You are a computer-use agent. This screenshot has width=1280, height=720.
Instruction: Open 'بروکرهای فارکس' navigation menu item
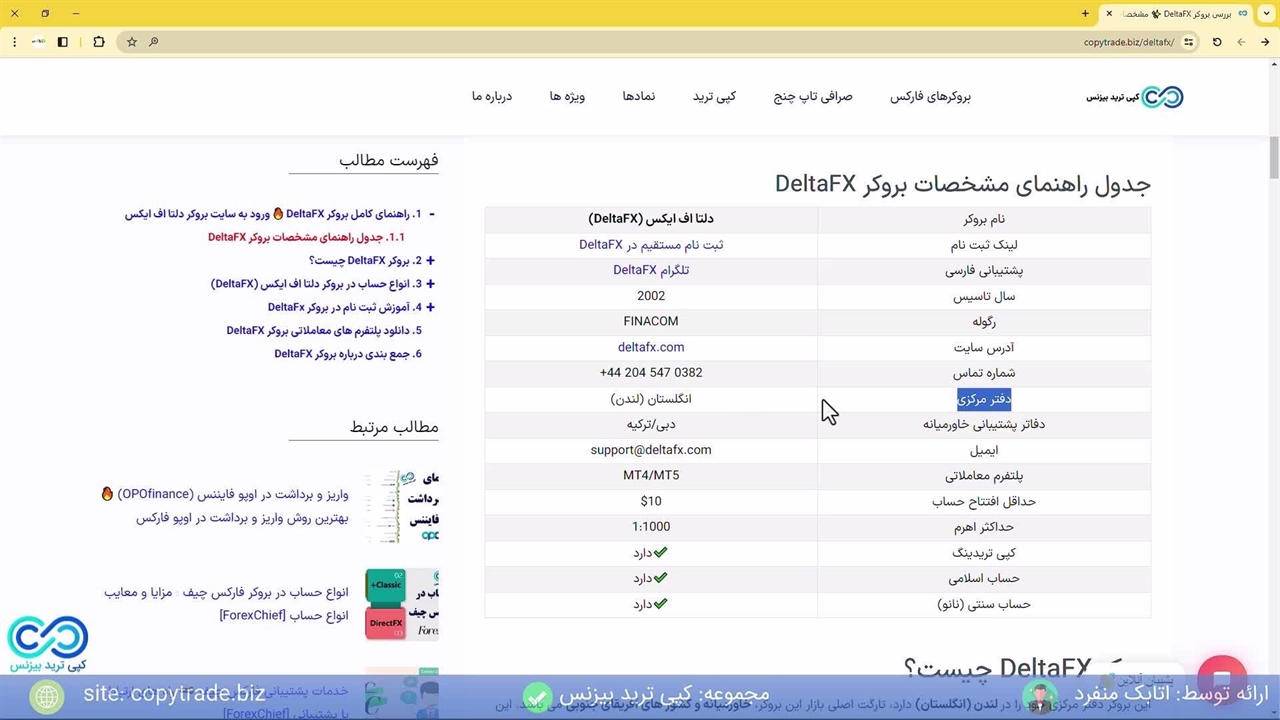[930, 97]
